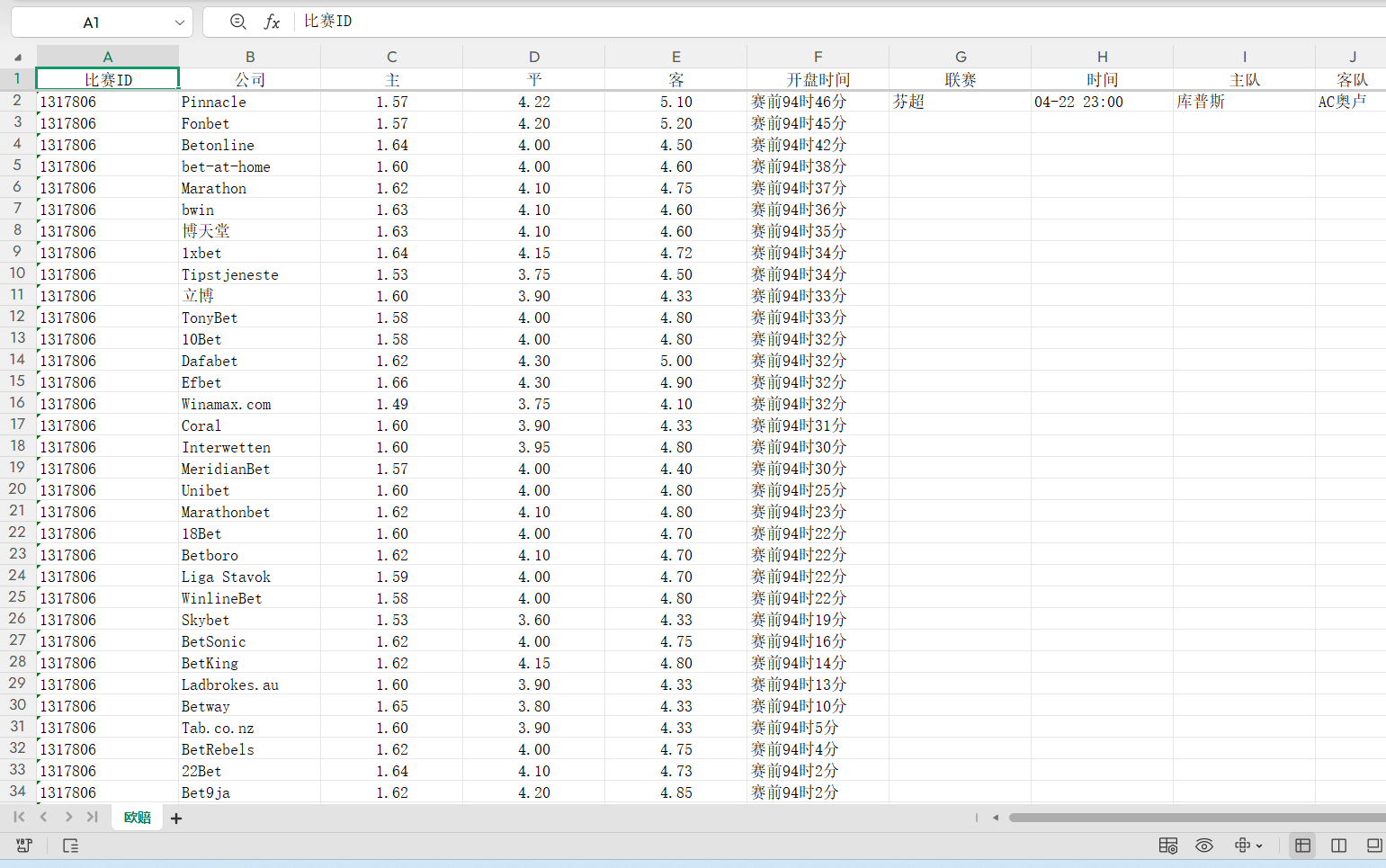
Task: Go to the next sheet arrow
Action: point(68,817)
